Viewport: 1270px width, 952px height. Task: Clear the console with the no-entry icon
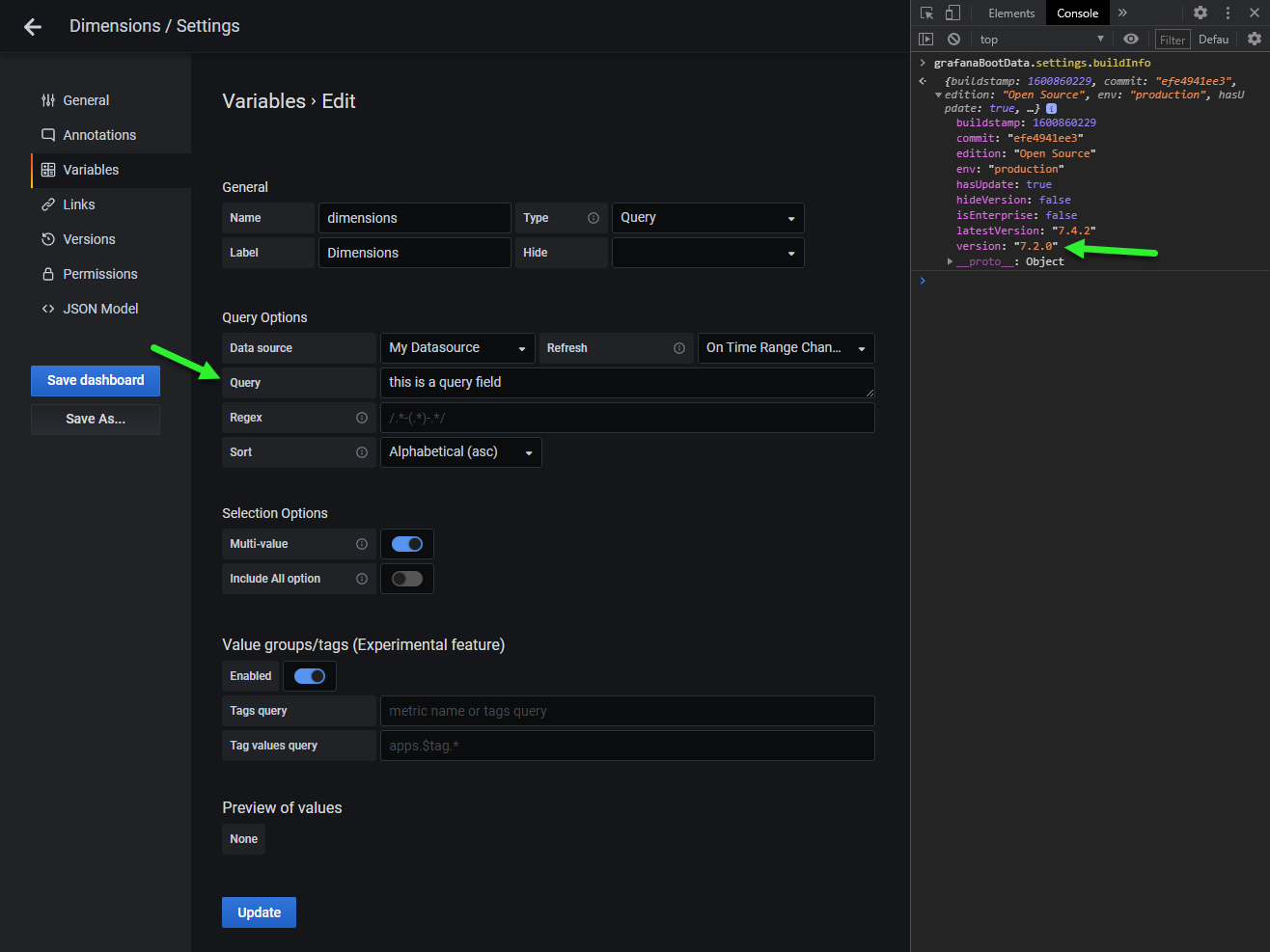click(953, 39)
